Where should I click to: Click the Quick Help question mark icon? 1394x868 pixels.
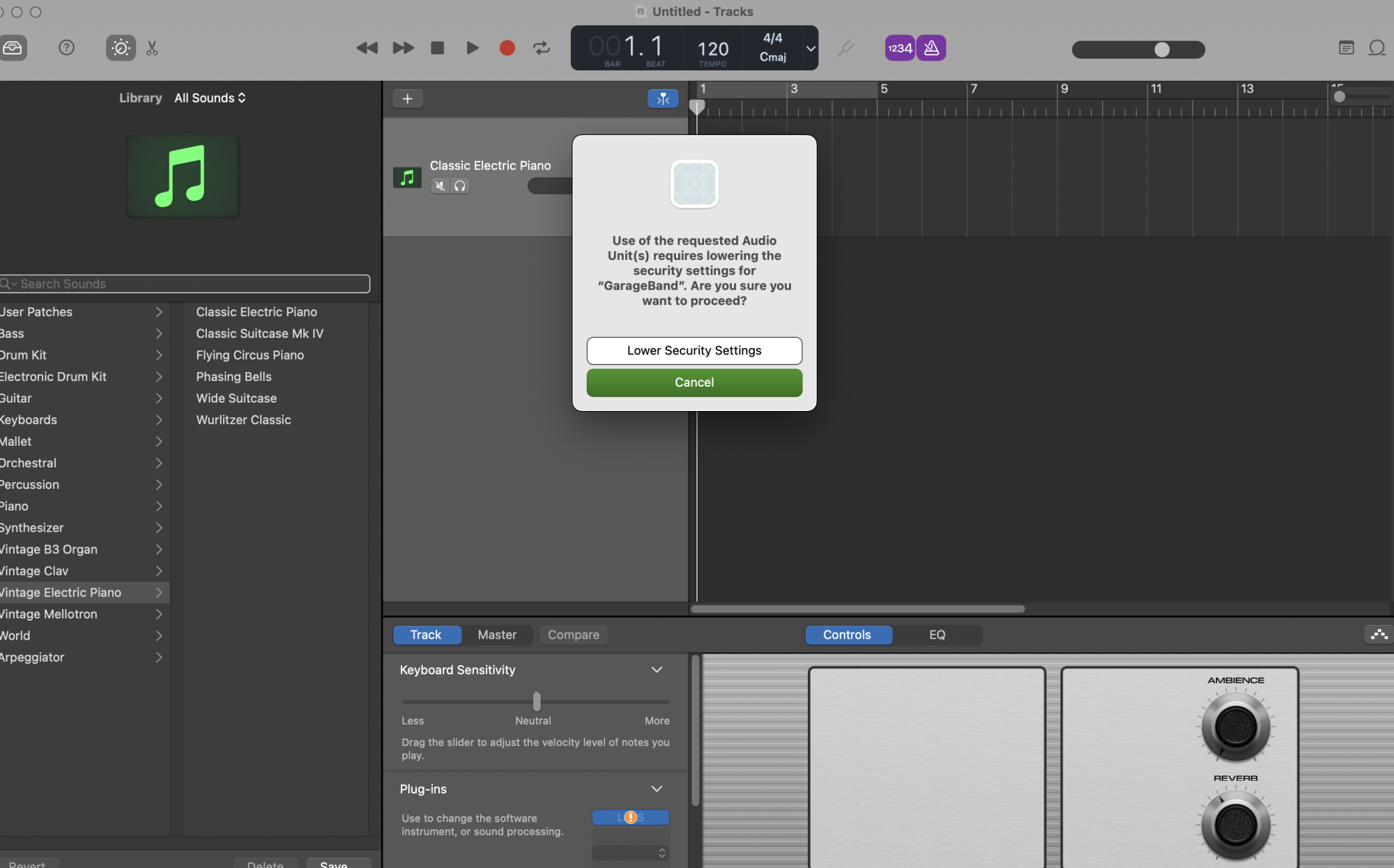(66, 48)
